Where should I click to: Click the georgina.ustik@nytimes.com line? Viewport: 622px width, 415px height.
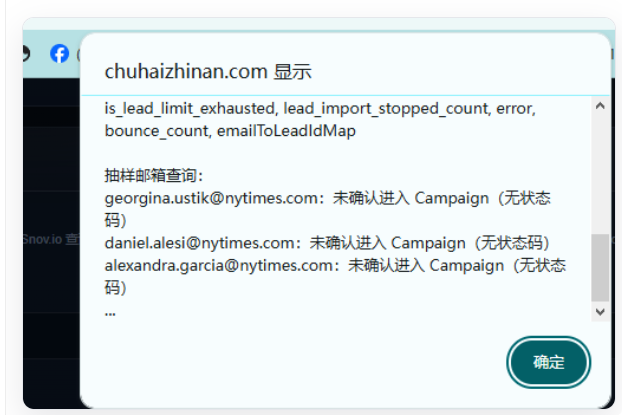pyautogui.click(x=328, y=209)
